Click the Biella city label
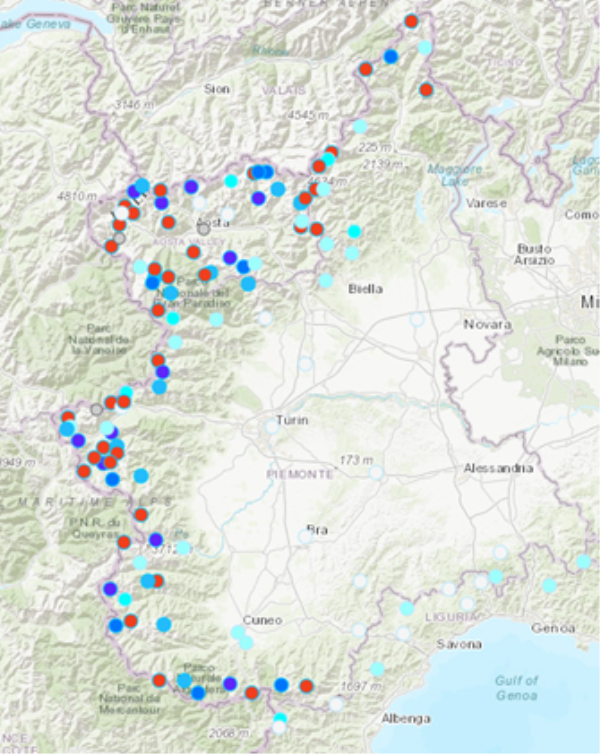The width and height of the screenshot is (600, 754). coord(365,289)
